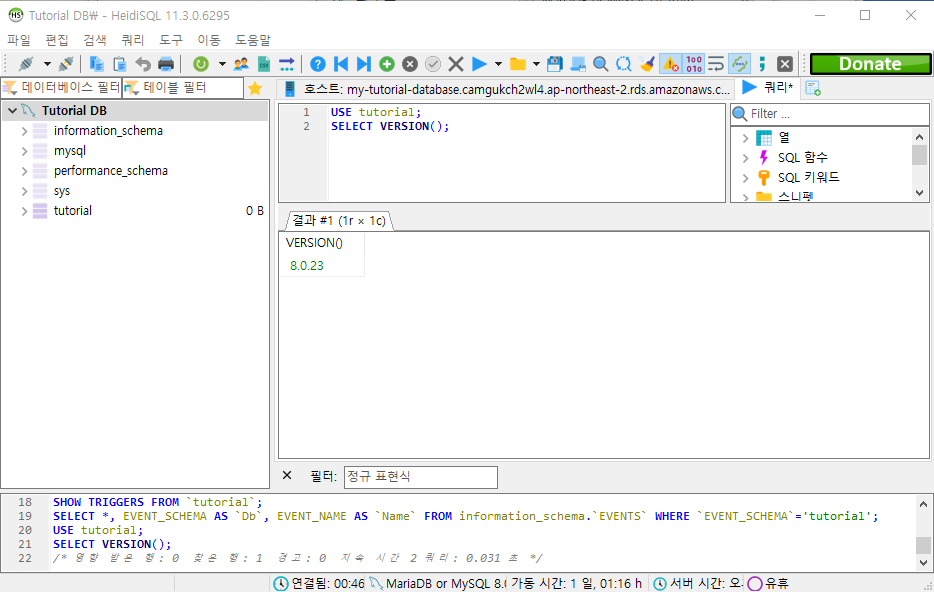This screenshot has height=592, width=934.
Task: Expand the information_schema tree node
Action: tap(25, 131)
